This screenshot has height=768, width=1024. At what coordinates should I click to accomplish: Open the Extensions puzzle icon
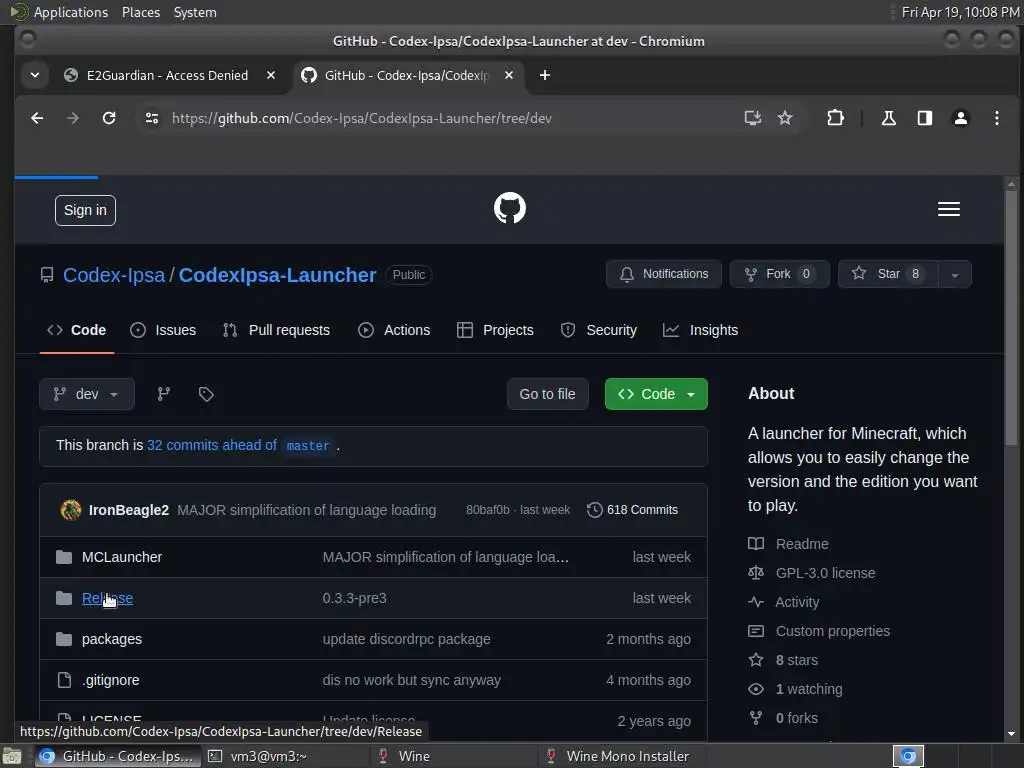pyautogui.click(x=835, y=118)
